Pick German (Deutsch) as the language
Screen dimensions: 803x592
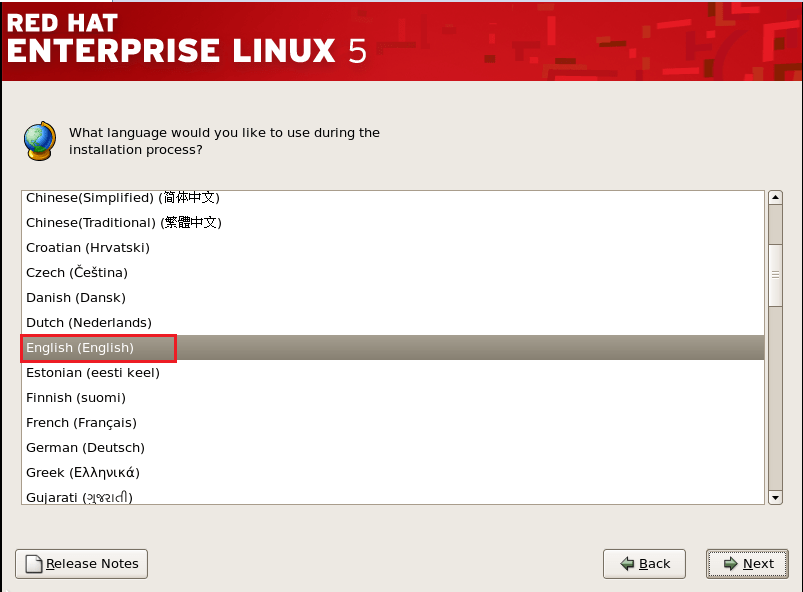85,447
